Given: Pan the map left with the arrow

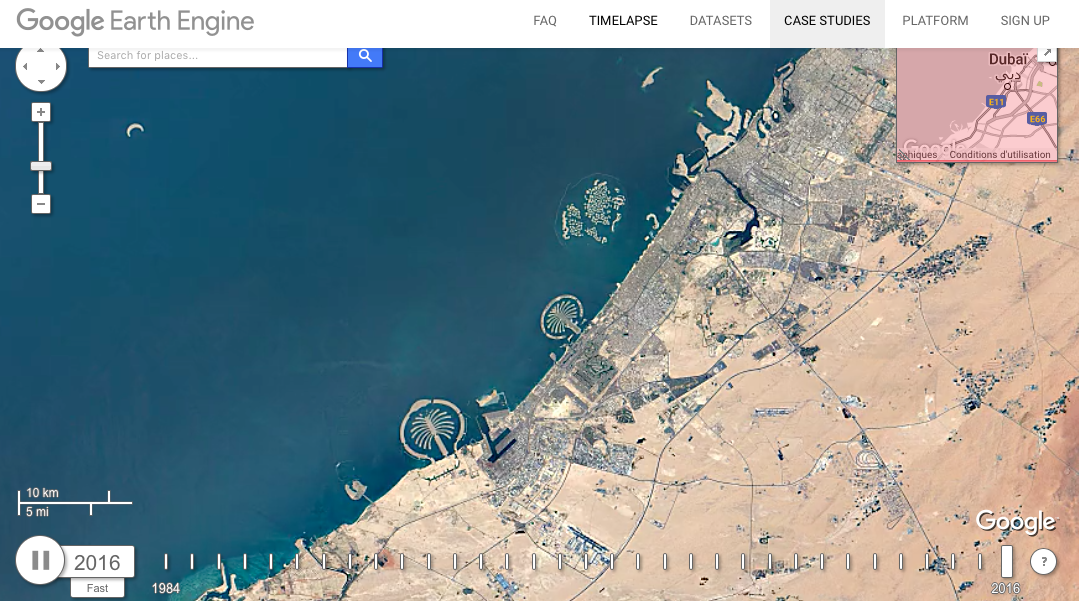Looking at the screenshot, I should (25, 67).
